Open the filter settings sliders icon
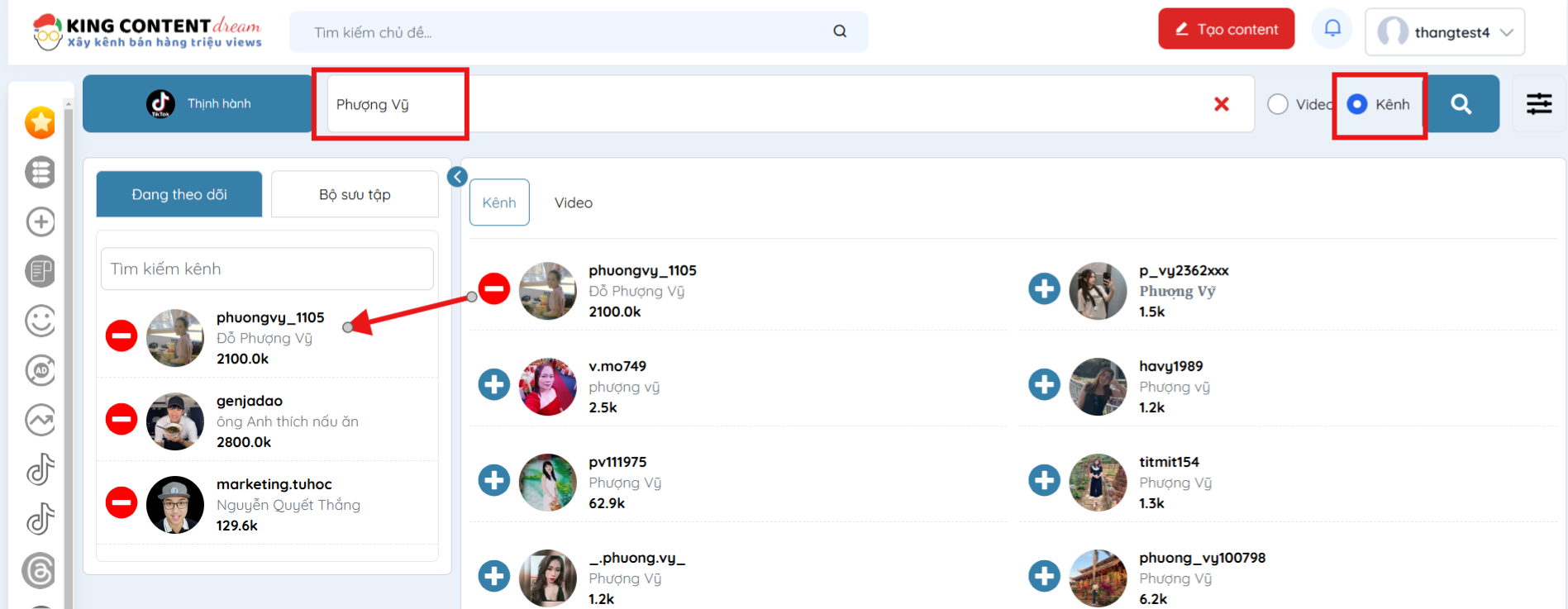 [x=1538, y=104]
